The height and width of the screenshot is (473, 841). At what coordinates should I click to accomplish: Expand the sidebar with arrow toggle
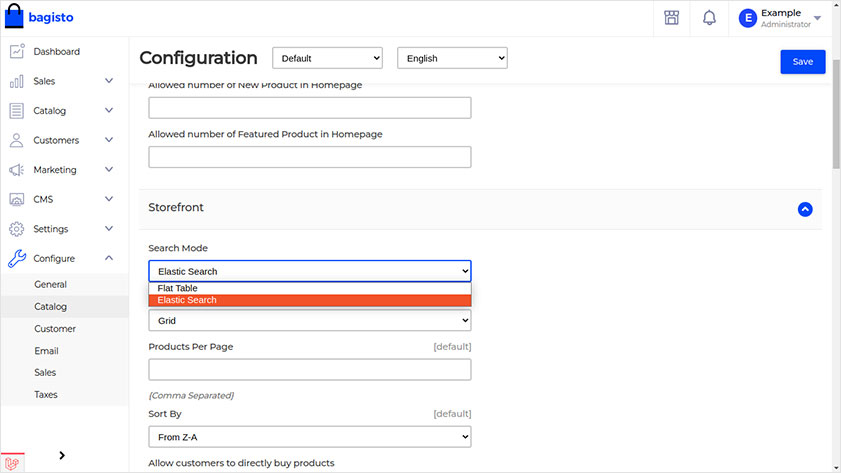tap(62, 456)
